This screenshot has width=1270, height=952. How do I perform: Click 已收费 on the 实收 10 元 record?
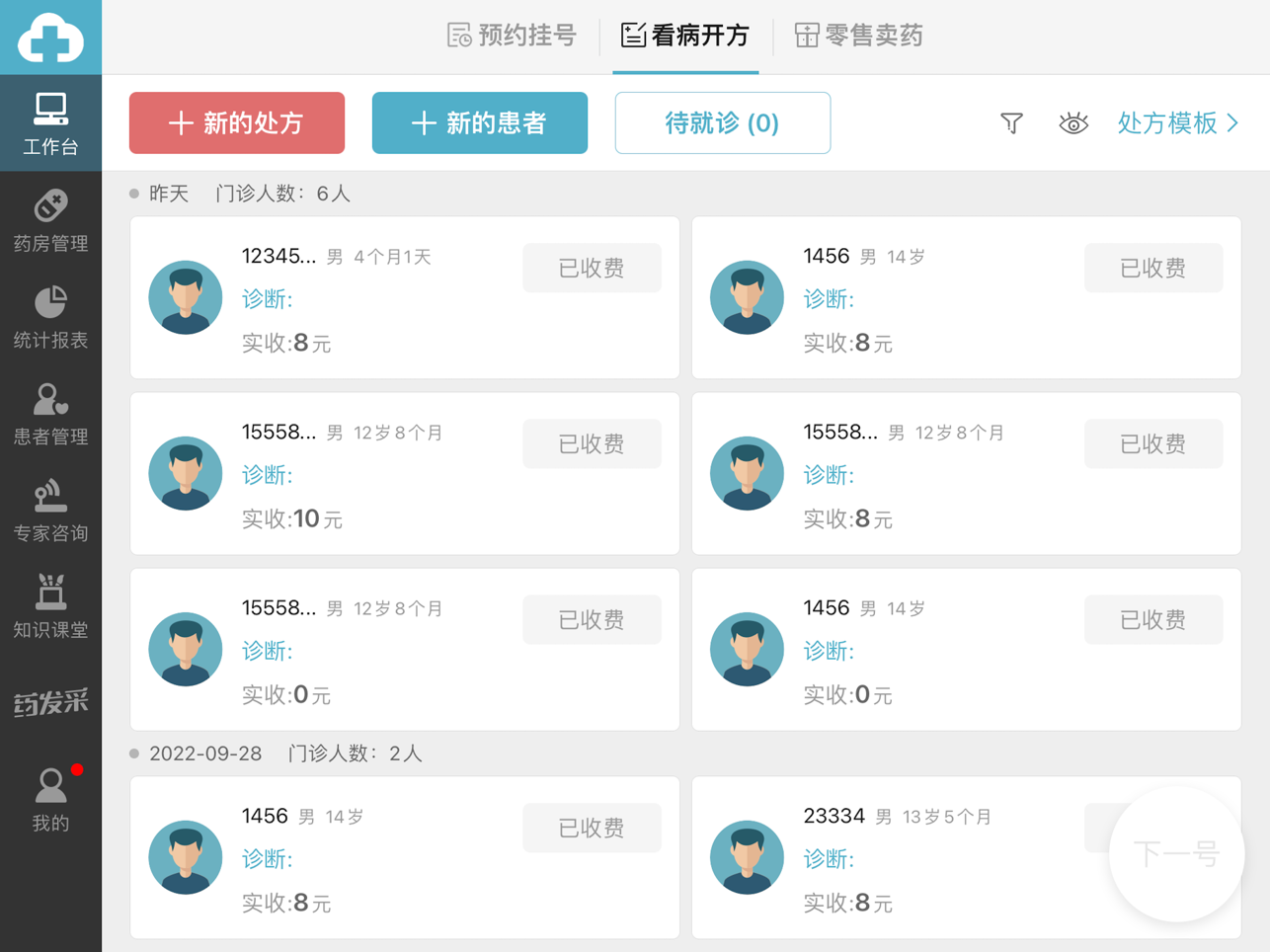(x=592, y=444)
